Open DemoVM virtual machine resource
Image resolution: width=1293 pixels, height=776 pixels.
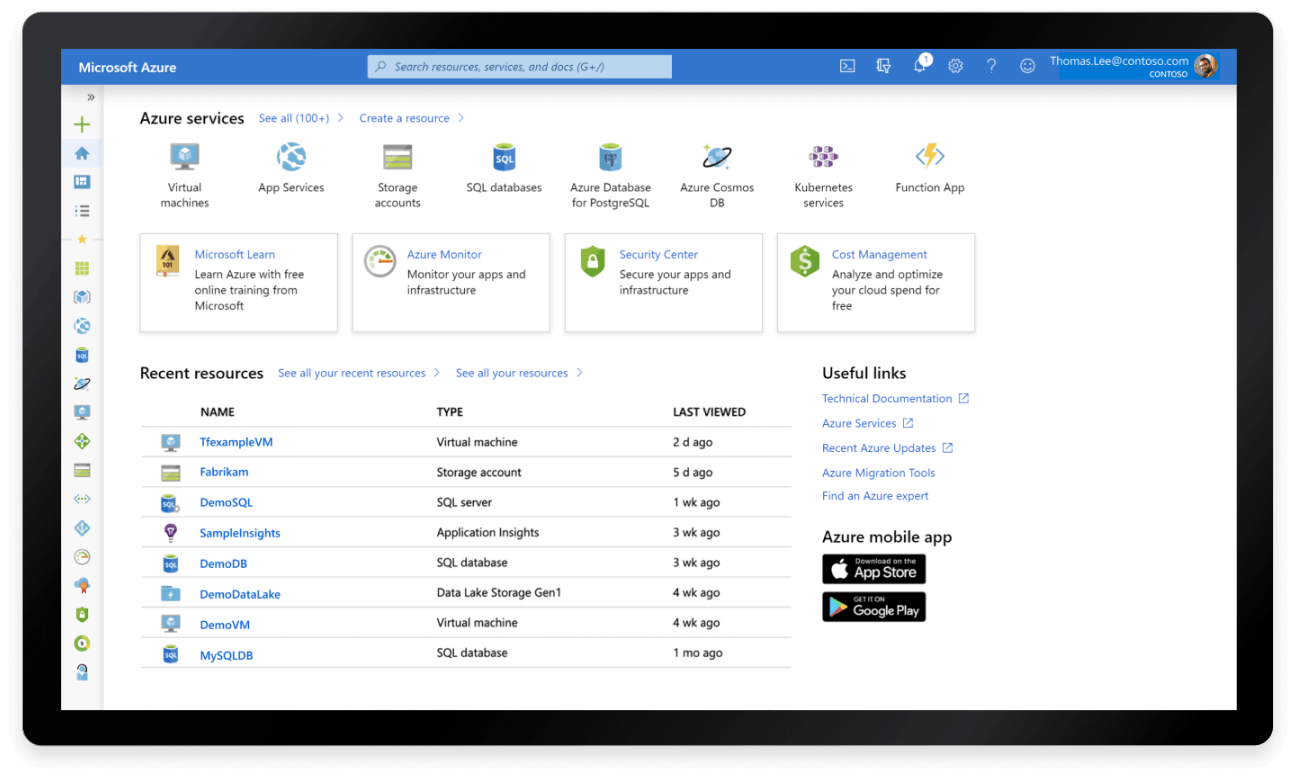225,625
